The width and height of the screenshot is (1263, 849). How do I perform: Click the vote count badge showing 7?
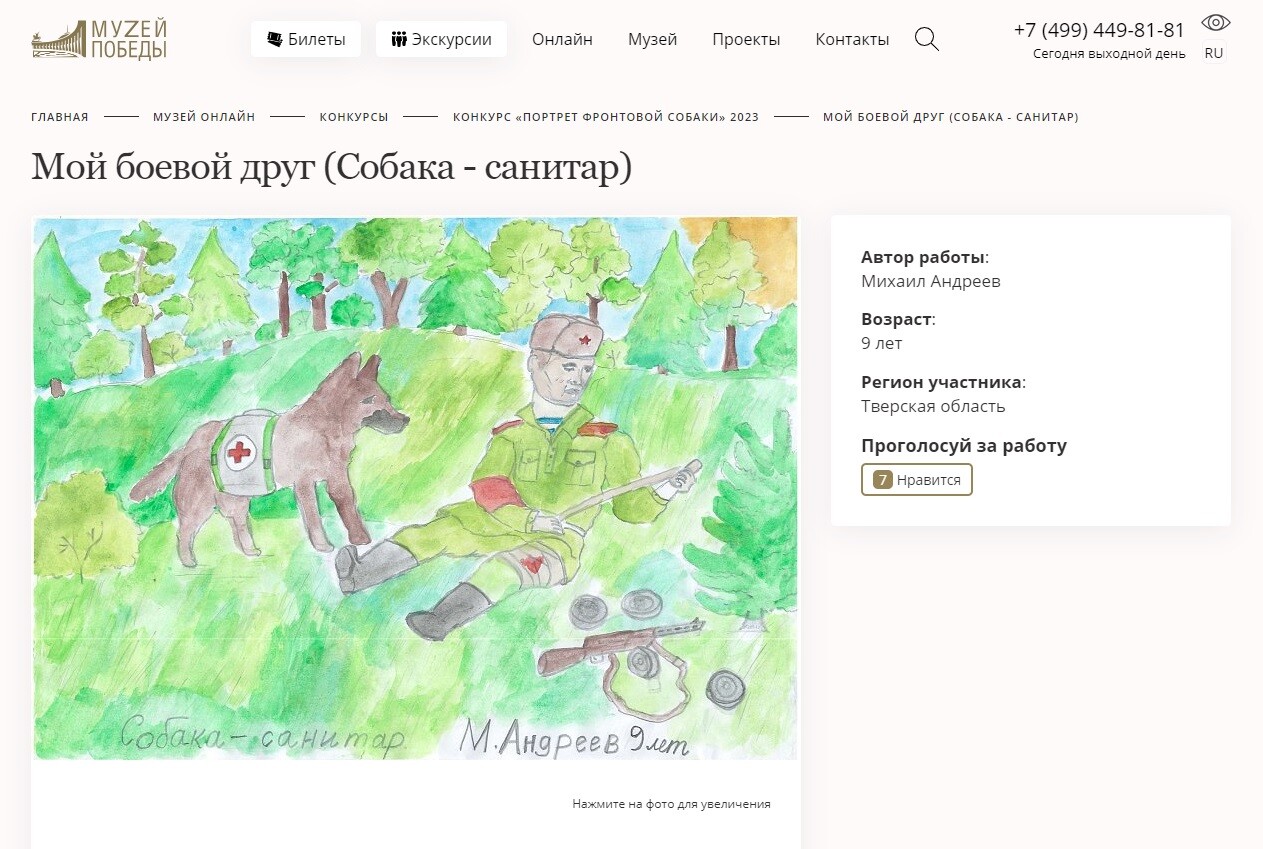click(882, 480)
